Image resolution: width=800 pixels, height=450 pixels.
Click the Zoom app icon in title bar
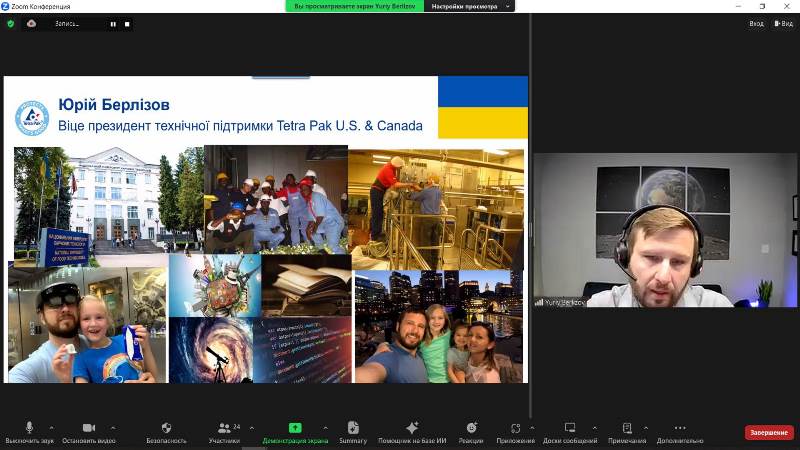point(5,6)
